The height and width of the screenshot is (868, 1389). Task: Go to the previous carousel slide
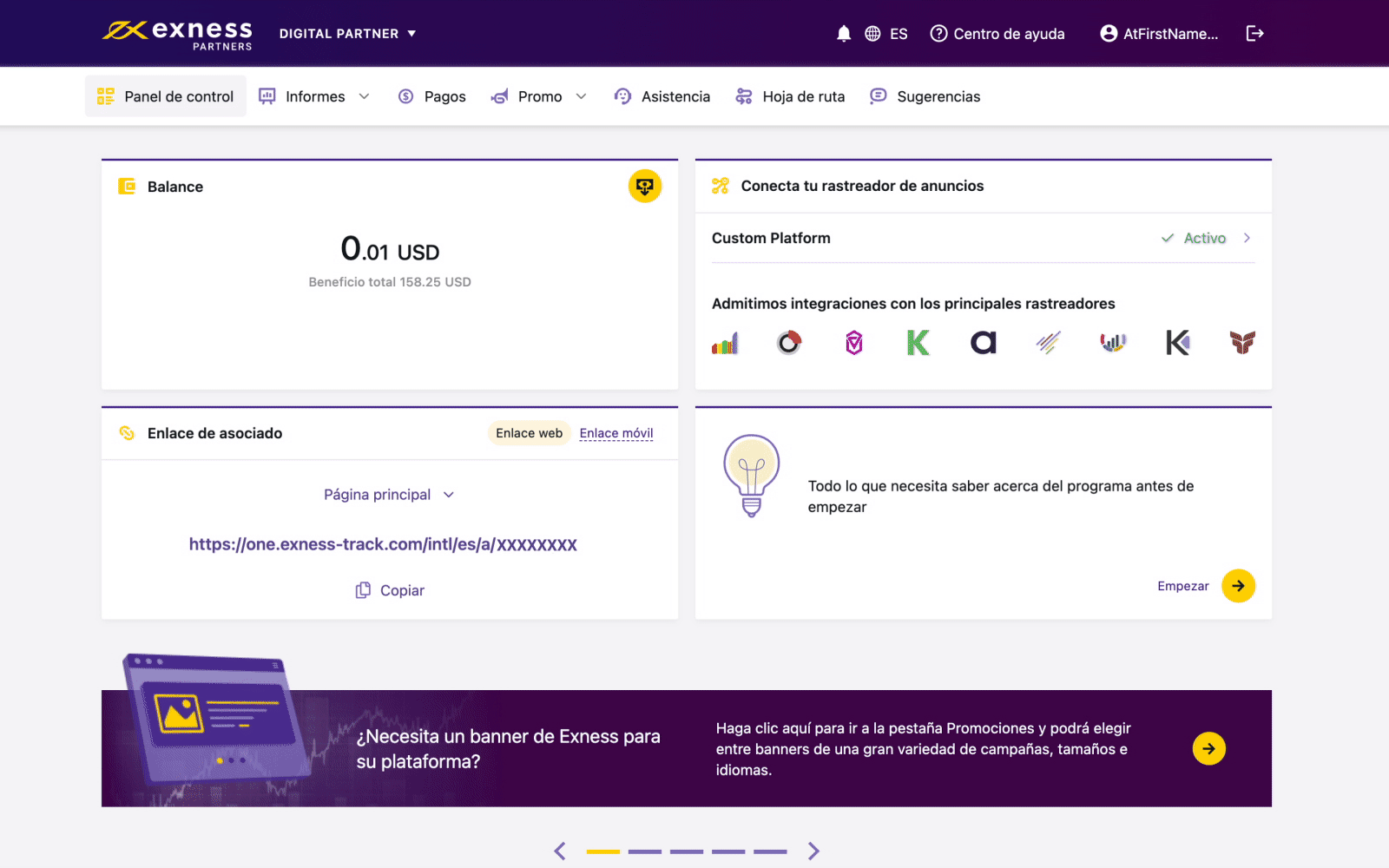pos(560,851)
